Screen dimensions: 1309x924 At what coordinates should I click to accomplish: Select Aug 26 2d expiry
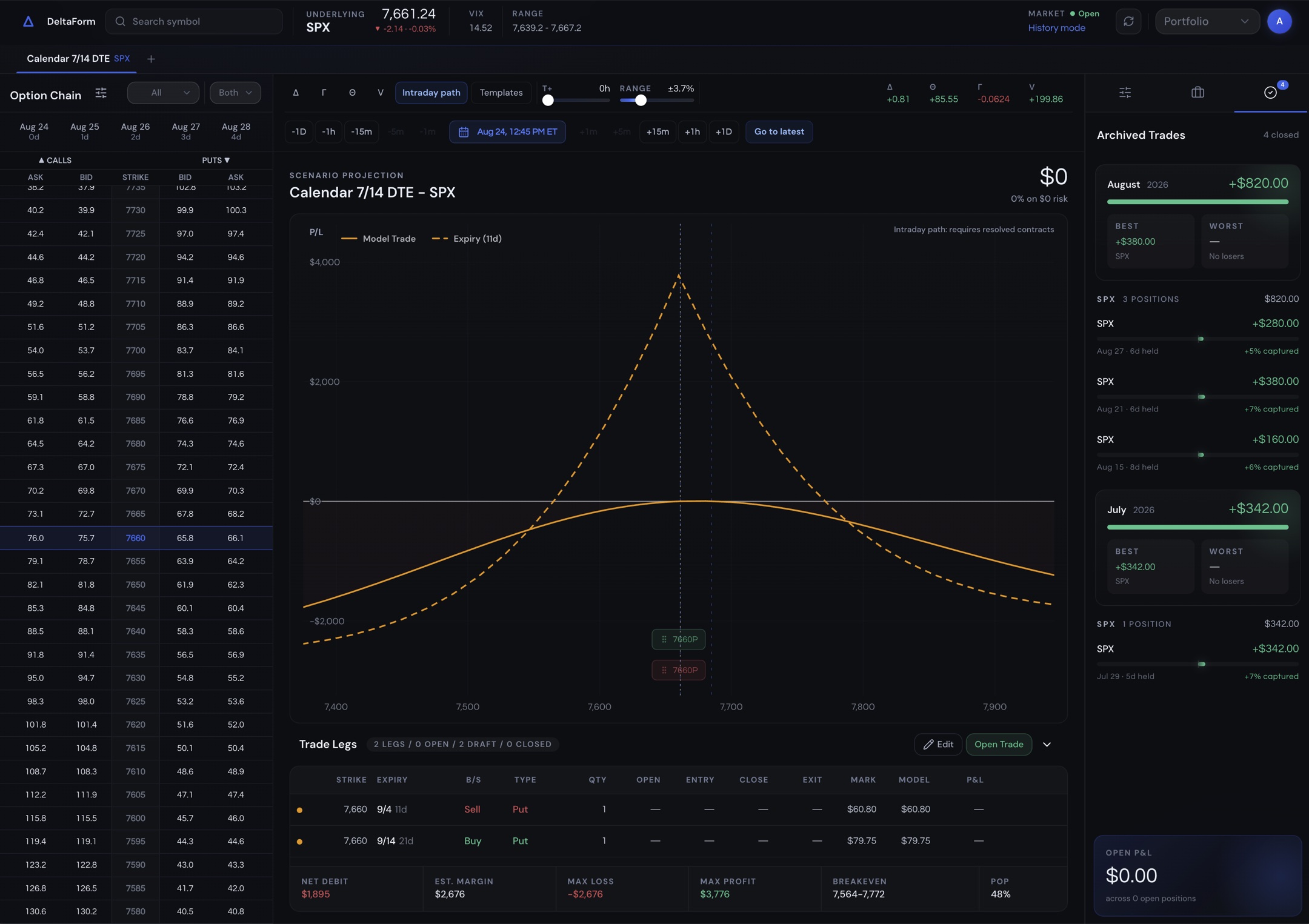[135, 131]
